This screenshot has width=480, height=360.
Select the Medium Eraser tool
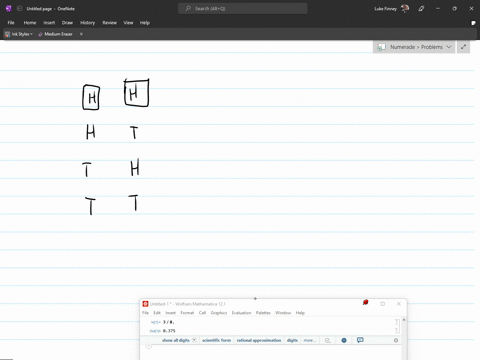click(55, 34)
